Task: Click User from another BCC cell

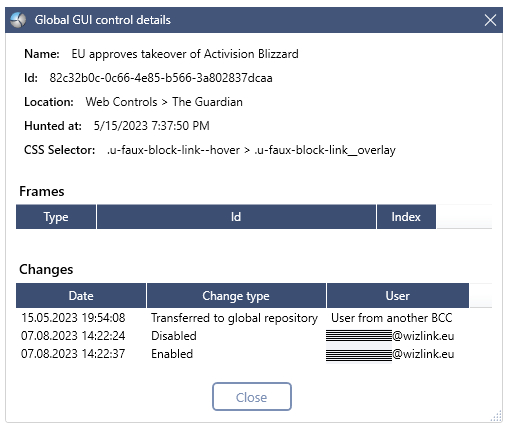Action: pos(392,318)
